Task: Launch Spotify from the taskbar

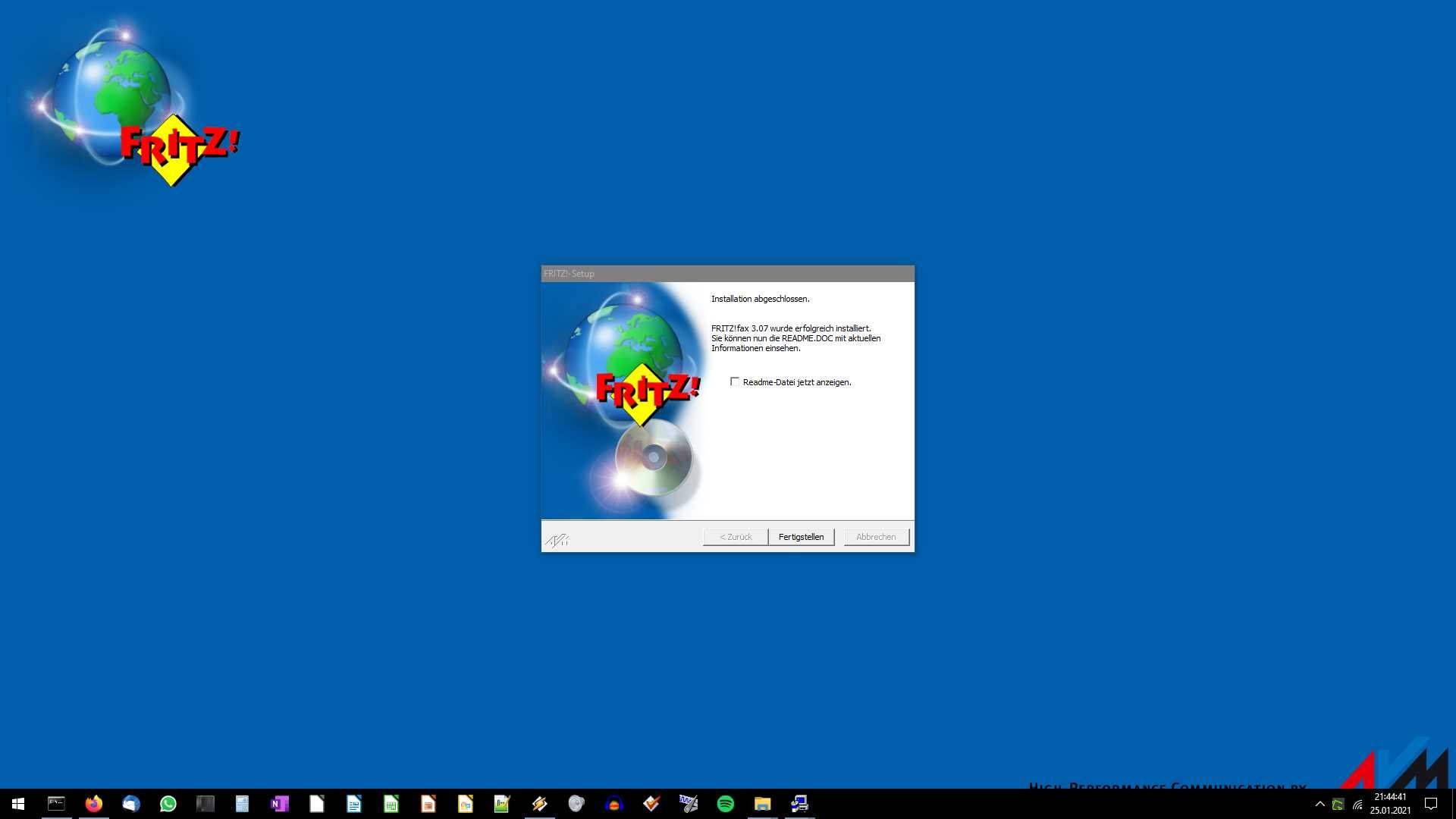Action: click(725, 804)
